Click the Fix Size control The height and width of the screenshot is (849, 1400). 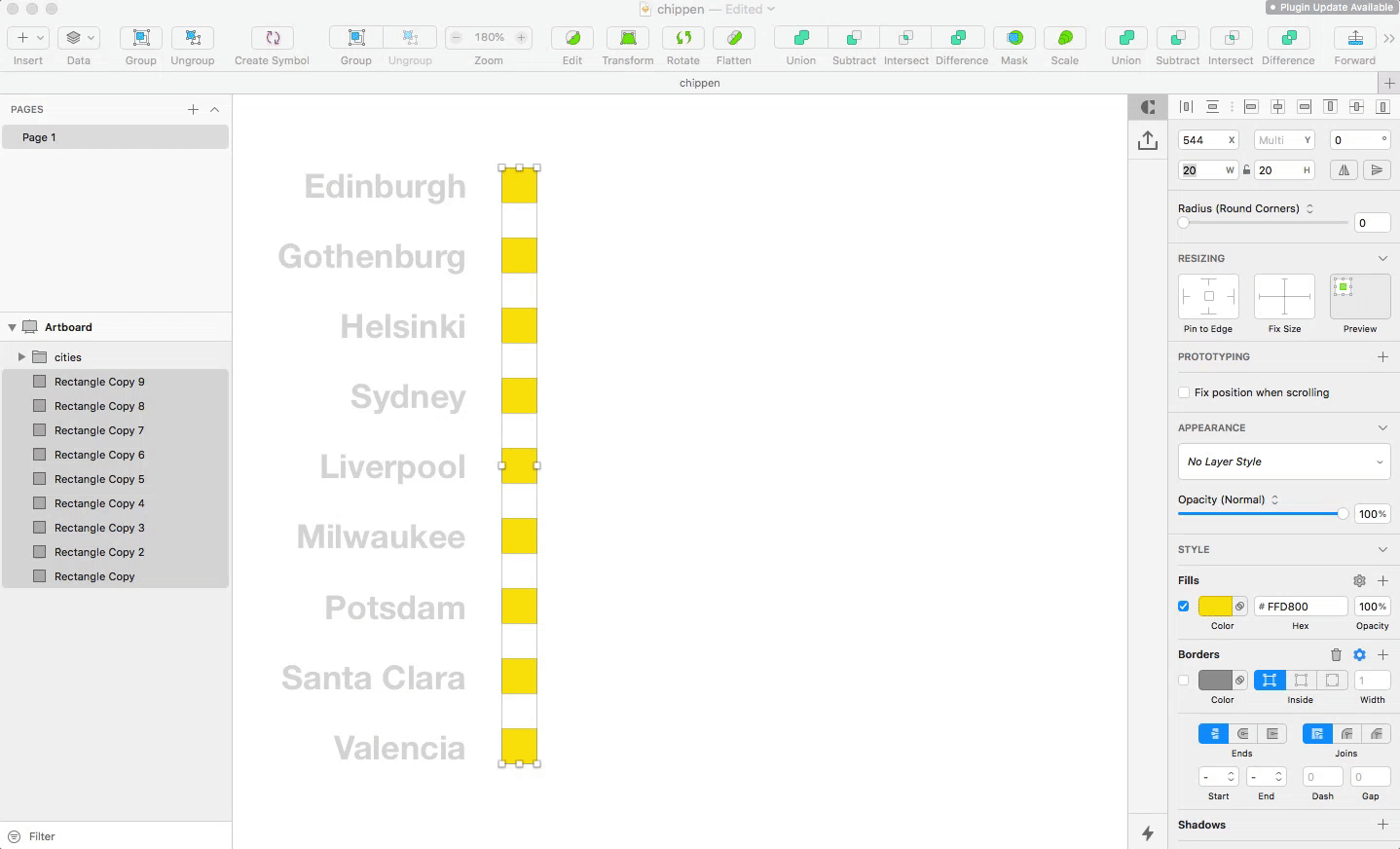click(x=1284, y=296)
